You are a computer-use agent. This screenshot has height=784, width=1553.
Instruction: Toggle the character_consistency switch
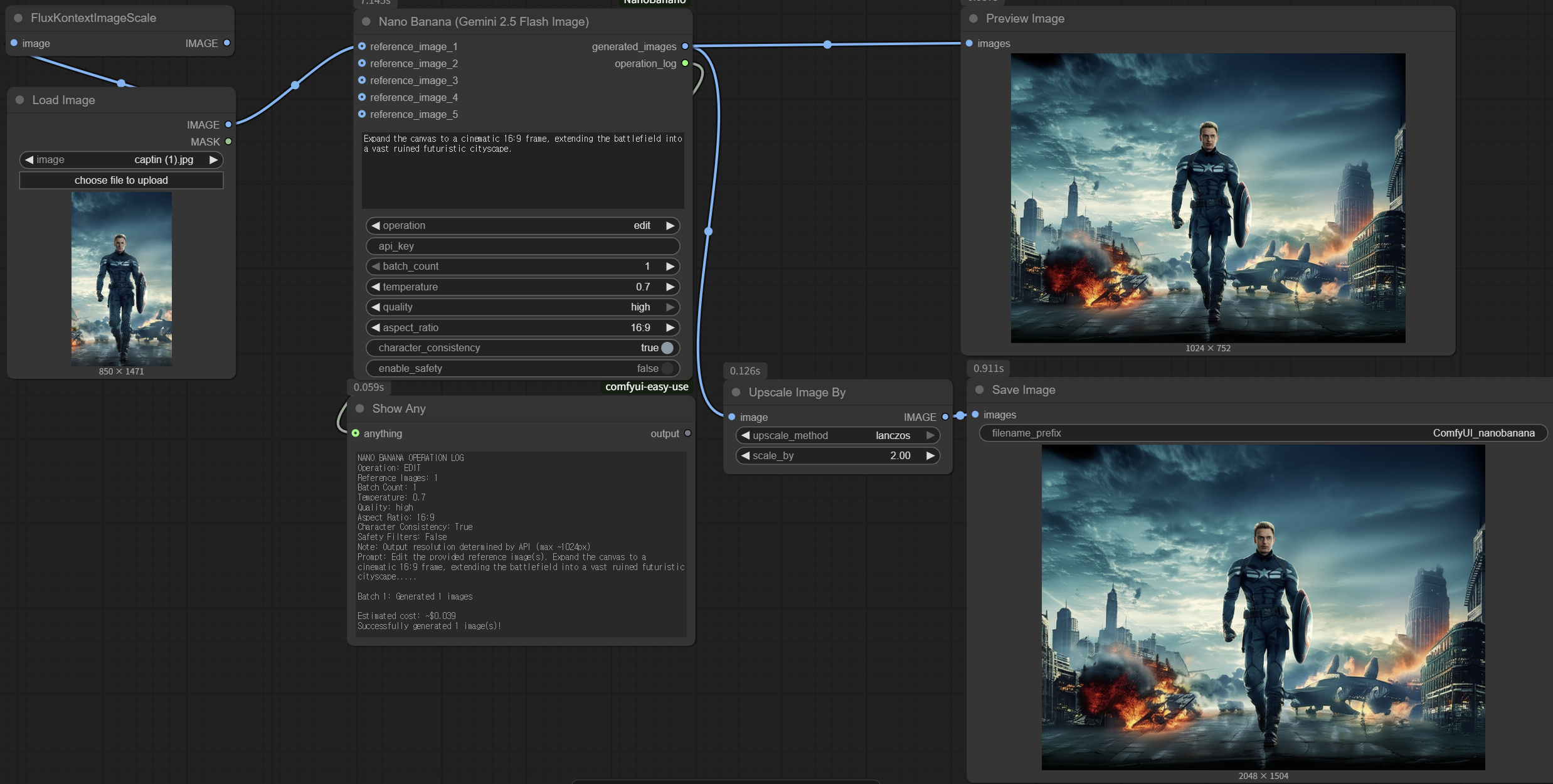[667, 348]
